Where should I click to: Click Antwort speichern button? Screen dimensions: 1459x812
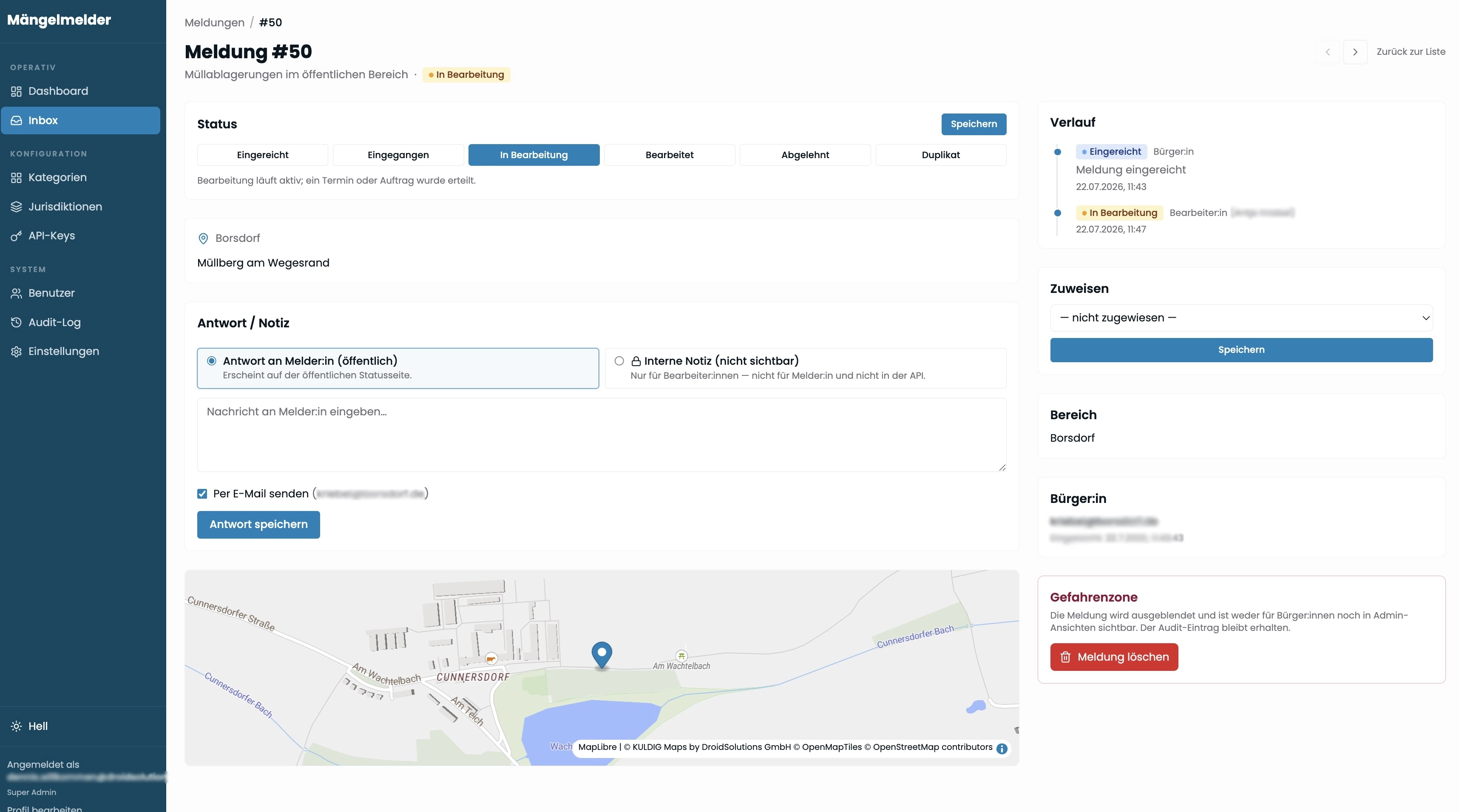click(258, 524)
